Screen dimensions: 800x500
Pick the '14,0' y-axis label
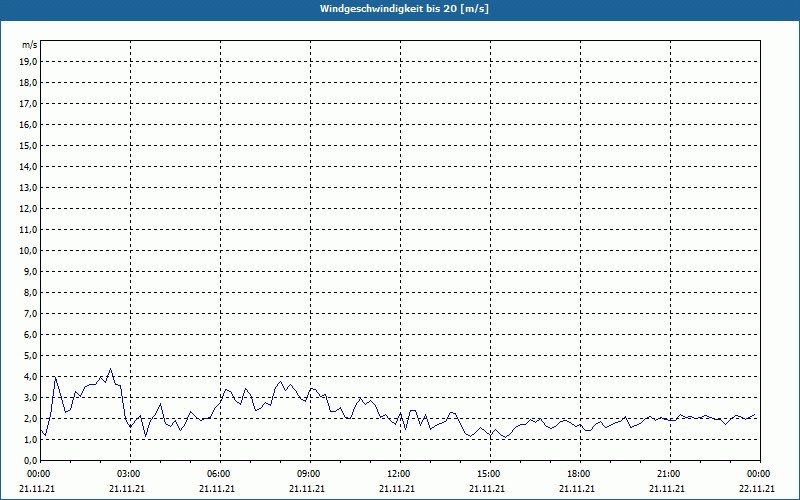tap(28, 166)
